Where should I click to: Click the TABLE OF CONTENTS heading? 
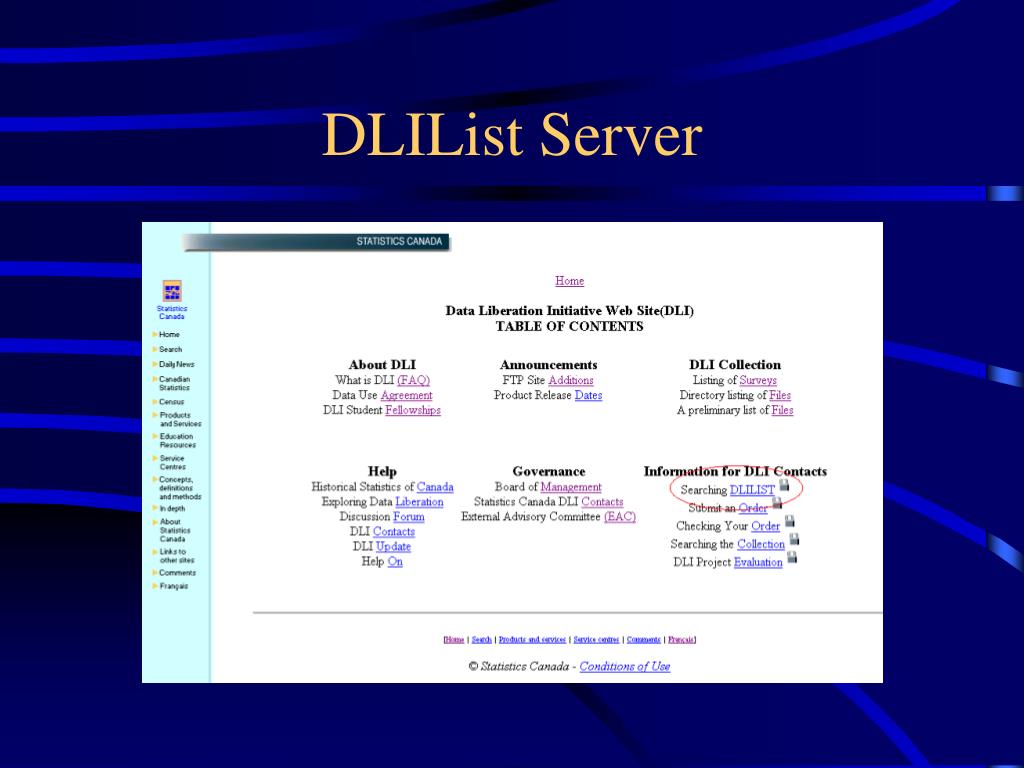(569, 327)
